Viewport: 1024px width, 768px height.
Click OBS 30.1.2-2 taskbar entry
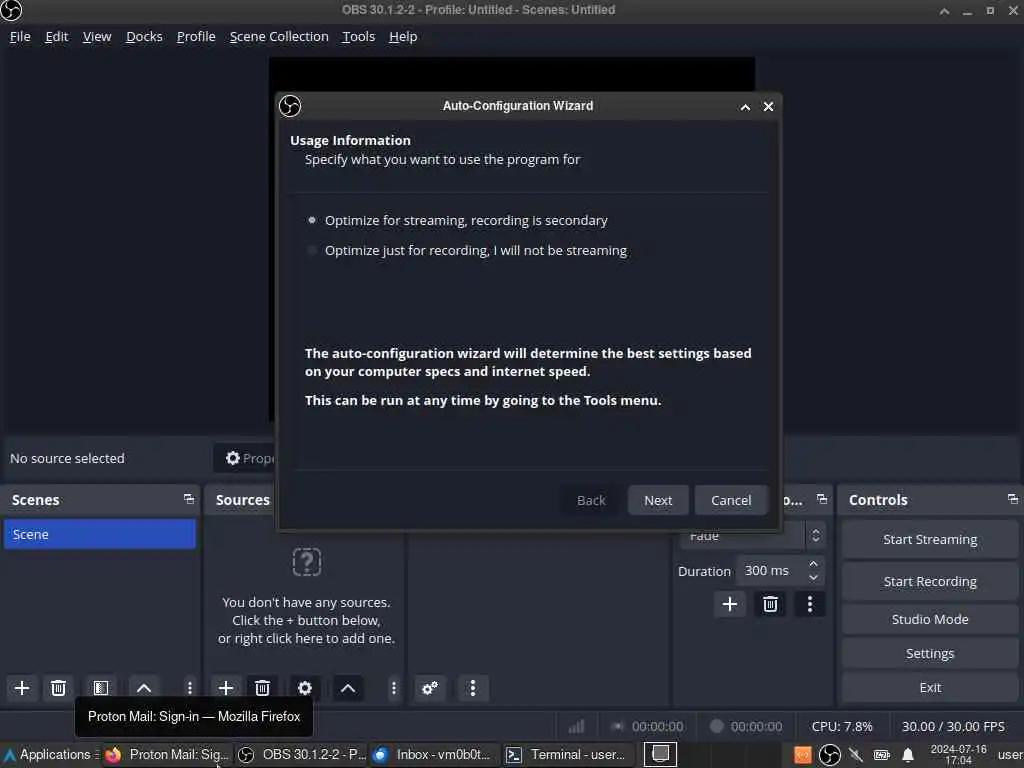click(x=300, y=754)
